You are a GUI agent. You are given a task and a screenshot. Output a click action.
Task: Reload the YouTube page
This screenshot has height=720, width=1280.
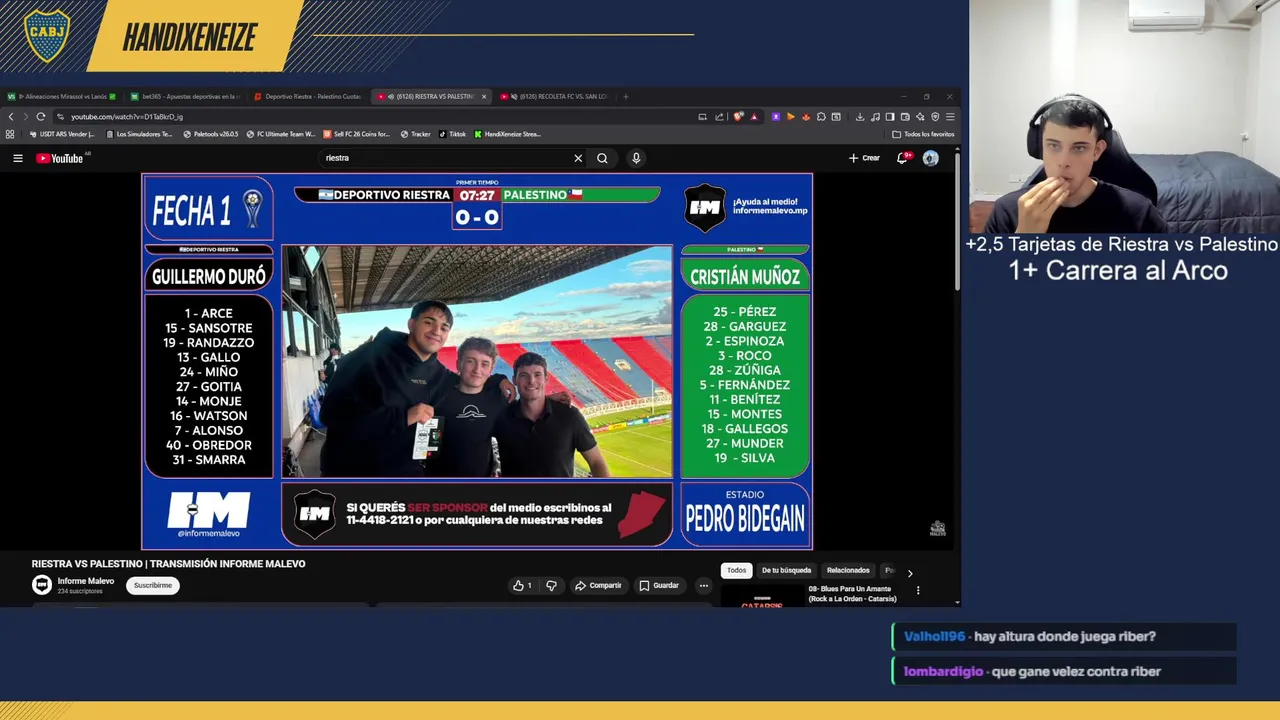pos(40,116)
